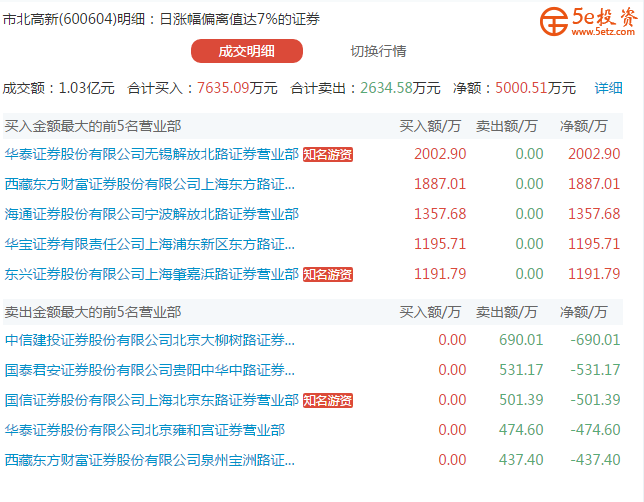
Task: Click 知名游资 badge beside 华泰证券无锡解放北路
Action: pyautogui.click(x=328, y=154)
